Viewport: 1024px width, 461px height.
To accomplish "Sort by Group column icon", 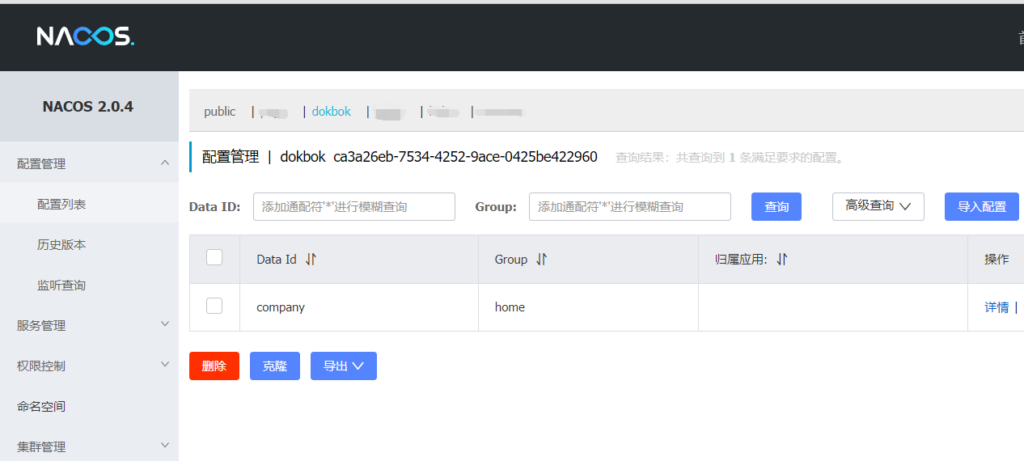I will click(x=541, y=259).
